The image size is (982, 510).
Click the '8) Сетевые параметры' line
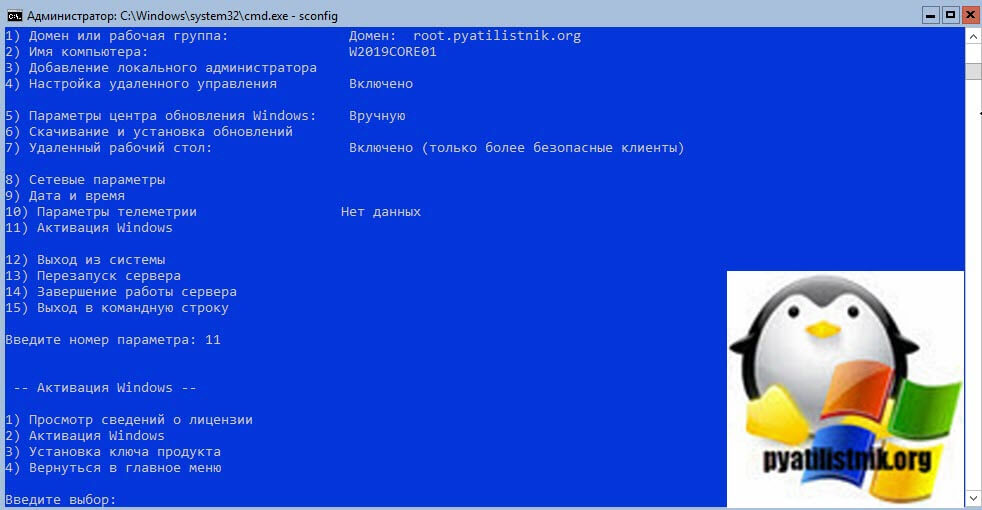pos(85,180)
